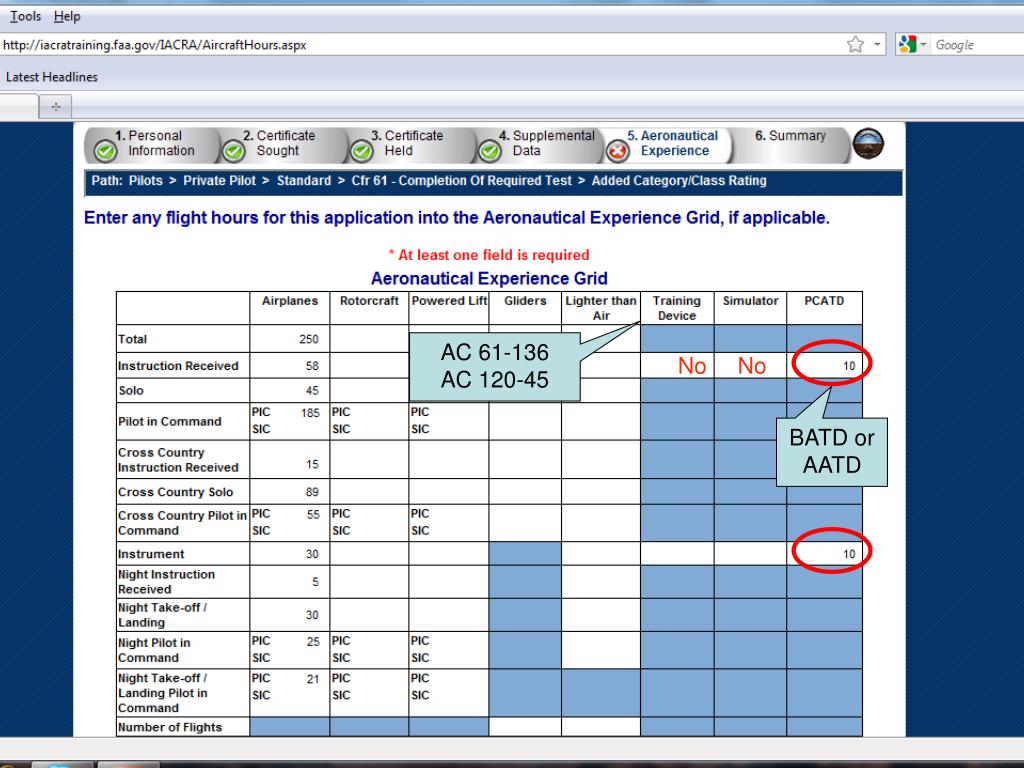Click Powered Lift Pilot in Command PIC field
This screenshot has height=768, width=1024.
pyautogui.click(x=458, y=413)
